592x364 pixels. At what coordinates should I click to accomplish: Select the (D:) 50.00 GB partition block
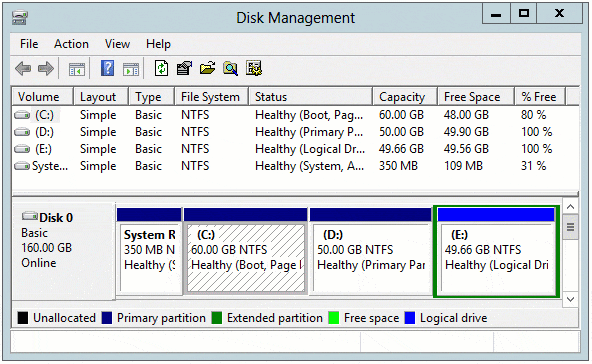click(x=371, y=251)
